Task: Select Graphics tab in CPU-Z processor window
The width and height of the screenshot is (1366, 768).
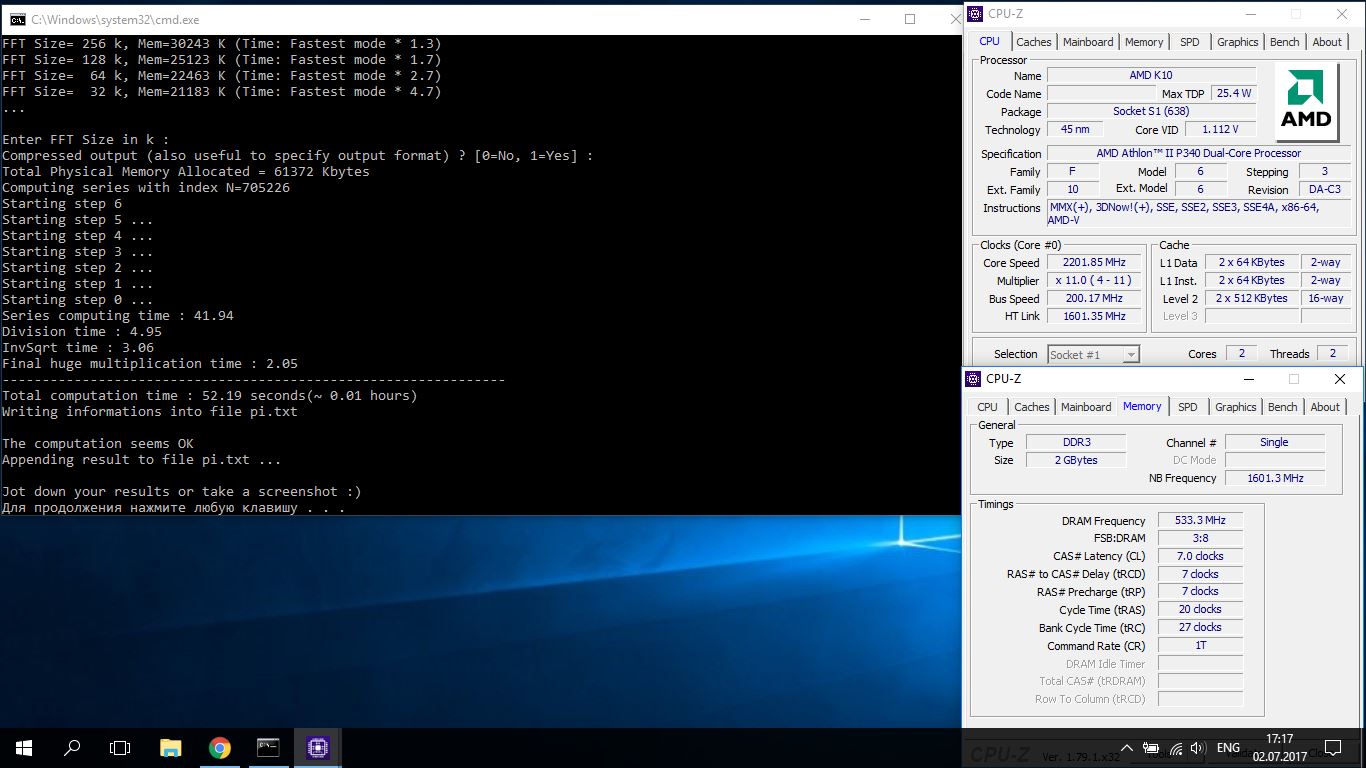Action: [1237, 42]
